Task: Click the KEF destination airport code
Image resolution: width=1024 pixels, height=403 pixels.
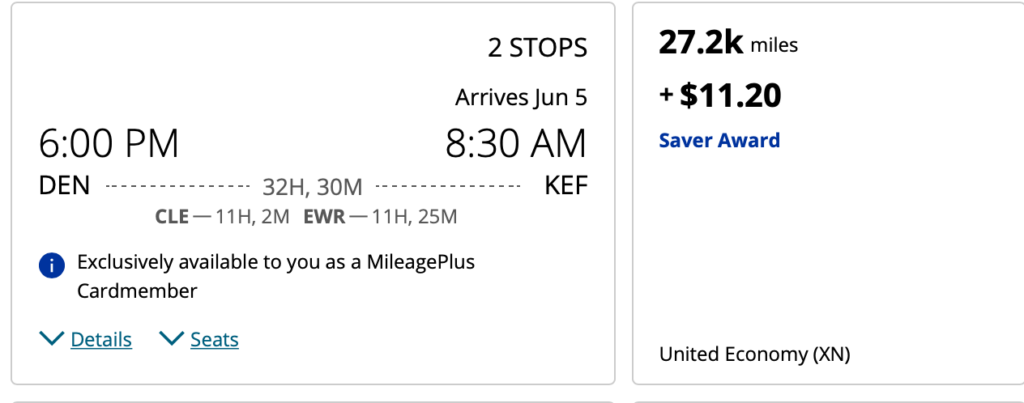Action: pyautogui.click(x=566, y=186)
